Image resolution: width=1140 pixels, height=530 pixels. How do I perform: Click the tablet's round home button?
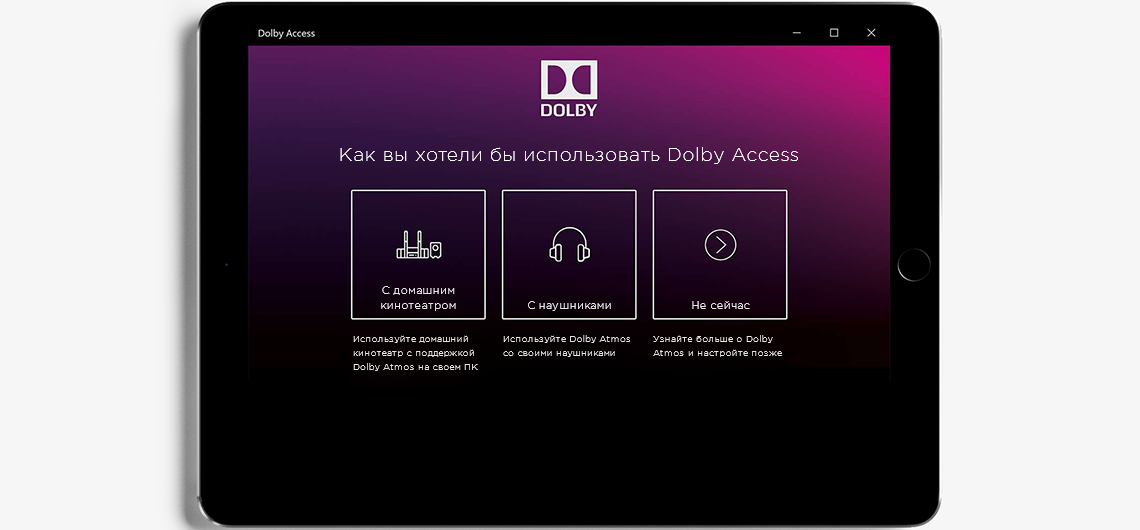coord(914,265)
